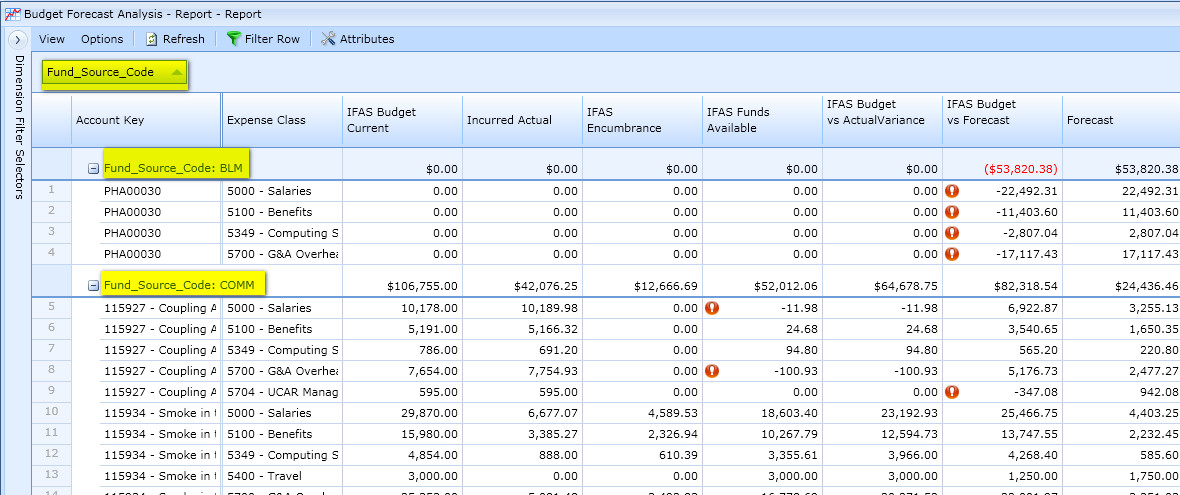Click the Refresh icon
Viewport: 1180px width, 495px height.
point(151,39)
